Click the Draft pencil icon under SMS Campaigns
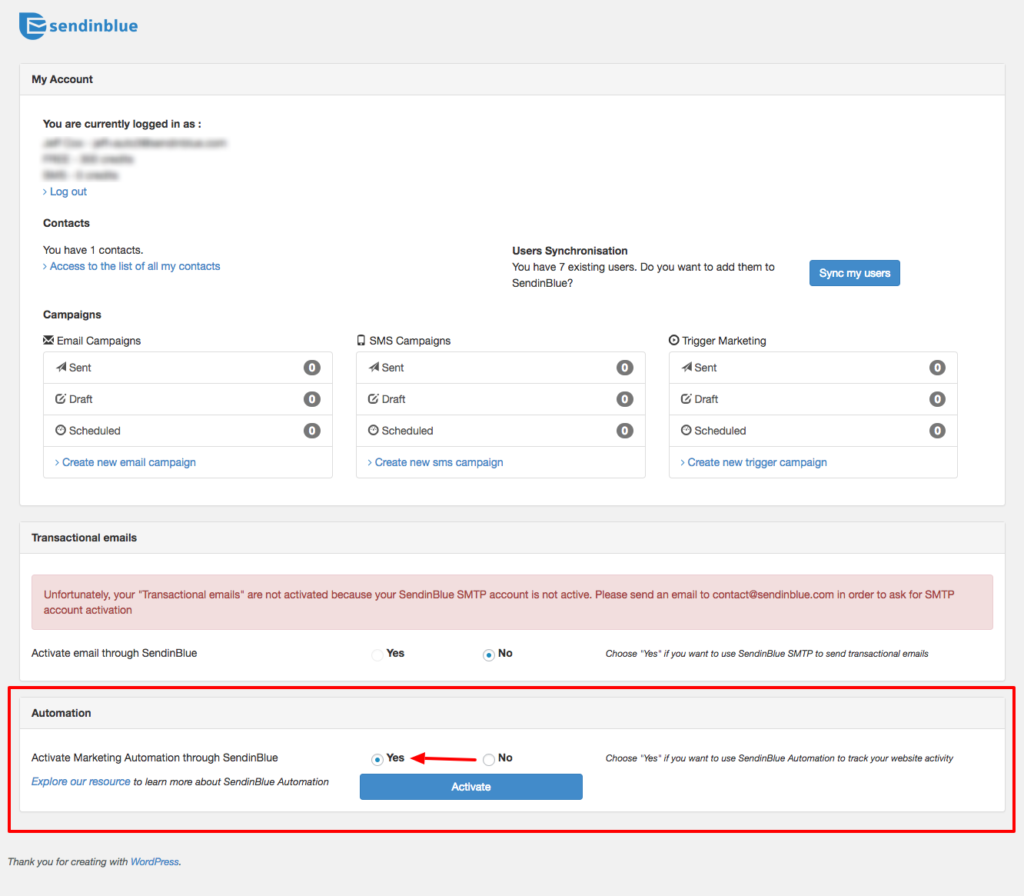The width and height of the screenshot is (1024, 896). coord(374,398)
